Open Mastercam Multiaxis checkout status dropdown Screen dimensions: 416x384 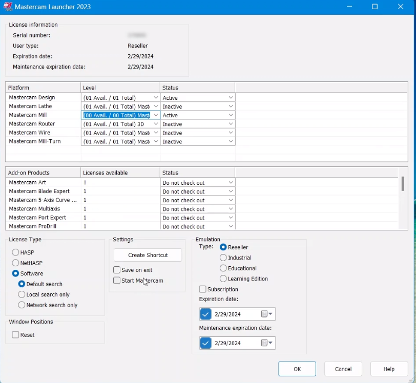pos(198,209)
